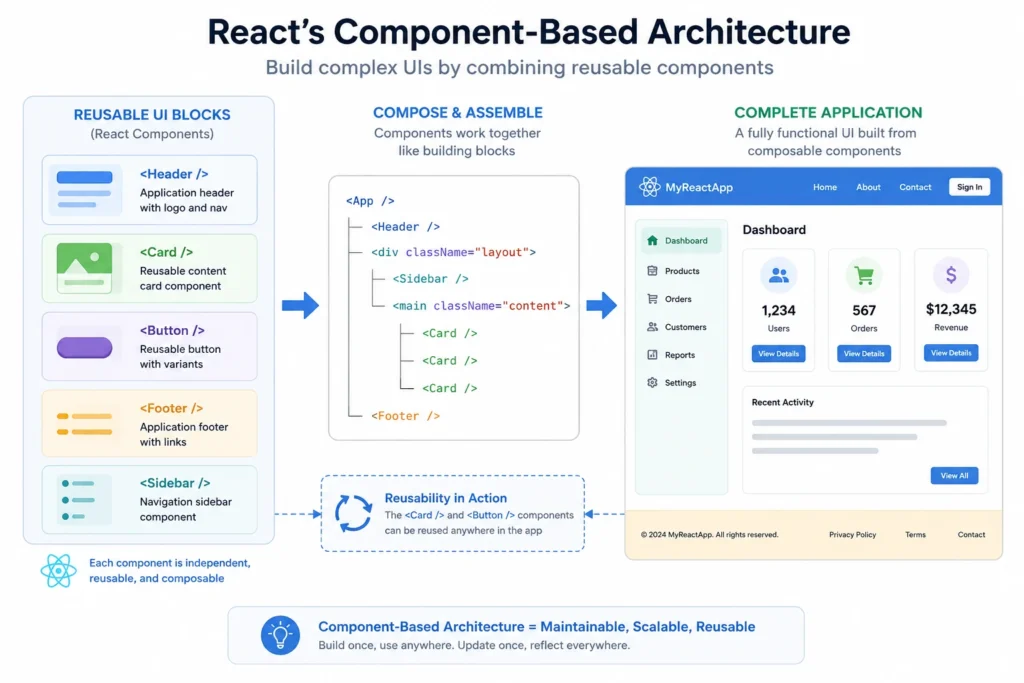This screenshot has height=683, width=1024.
Task: Click the '<Footer />' title in blocks list
Action: (171, 408)
